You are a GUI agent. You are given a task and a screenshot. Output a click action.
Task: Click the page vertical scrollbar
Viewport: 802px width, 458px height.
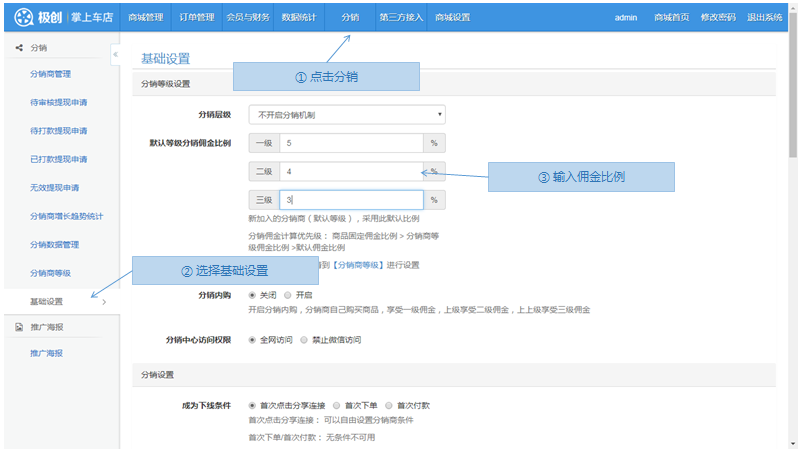(794, 100)
